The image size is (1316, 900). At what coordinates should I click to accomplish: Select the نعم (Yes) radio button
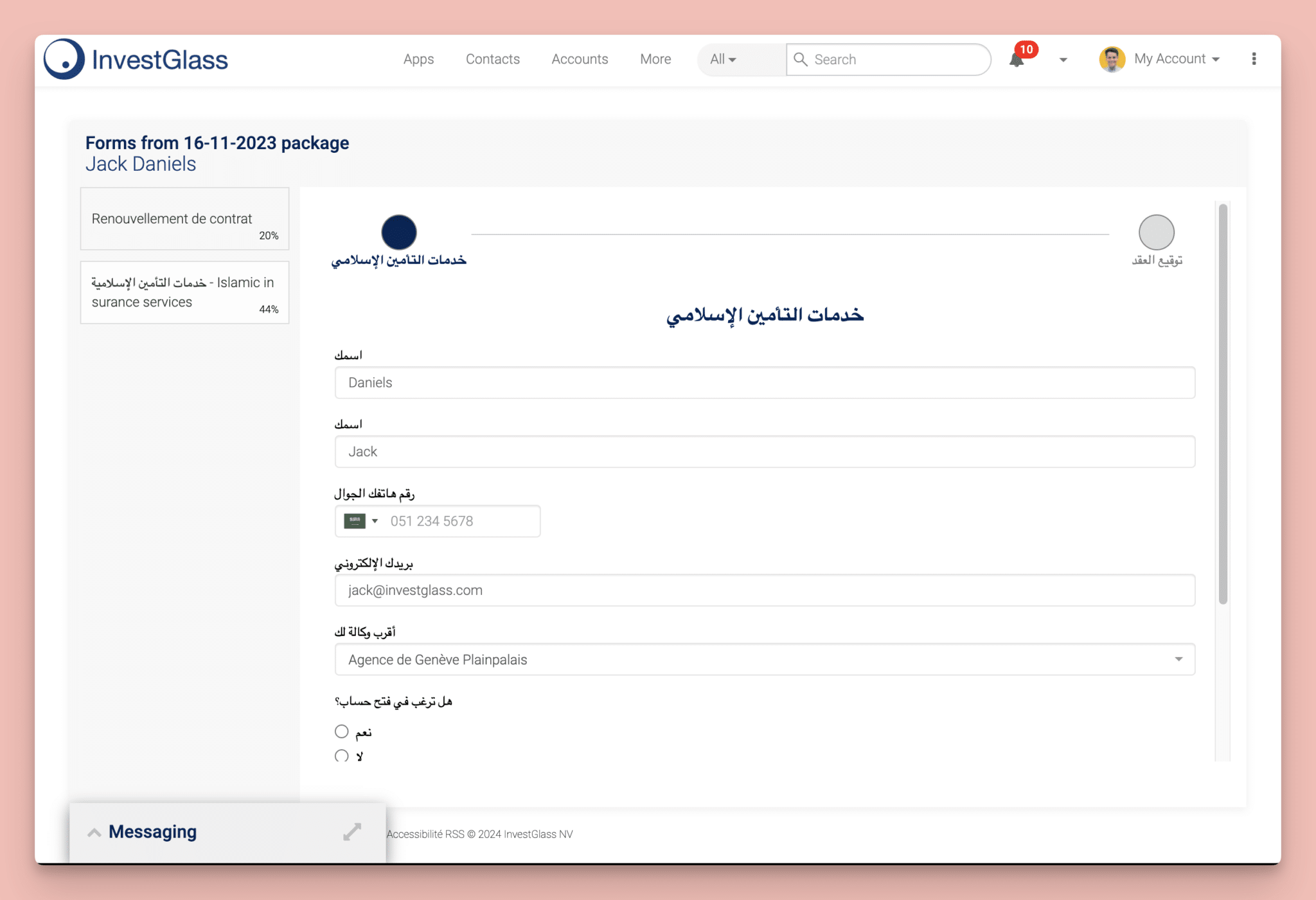point(341,731)
